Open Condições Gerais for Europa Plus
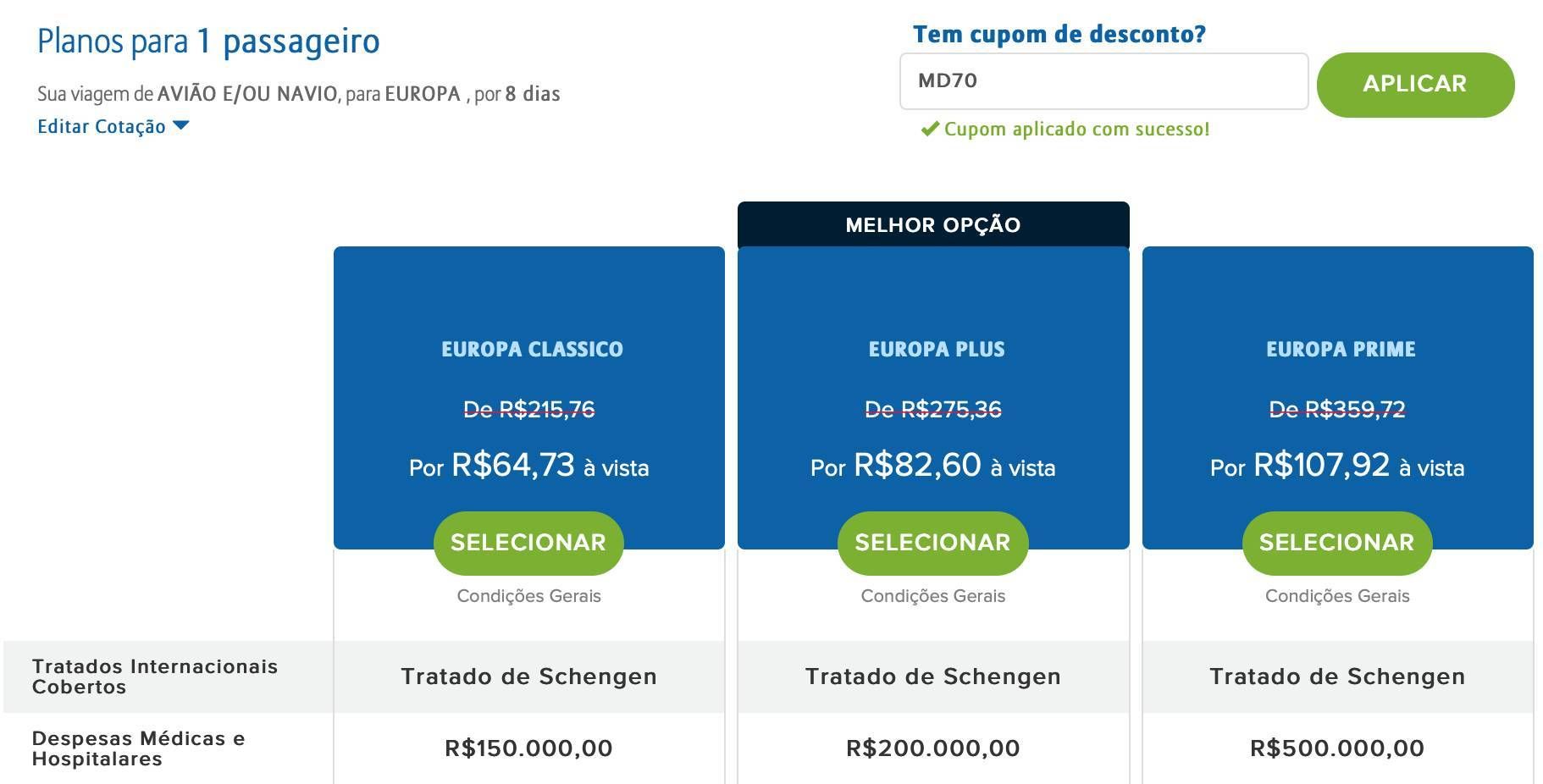 [x=932, y=596]
